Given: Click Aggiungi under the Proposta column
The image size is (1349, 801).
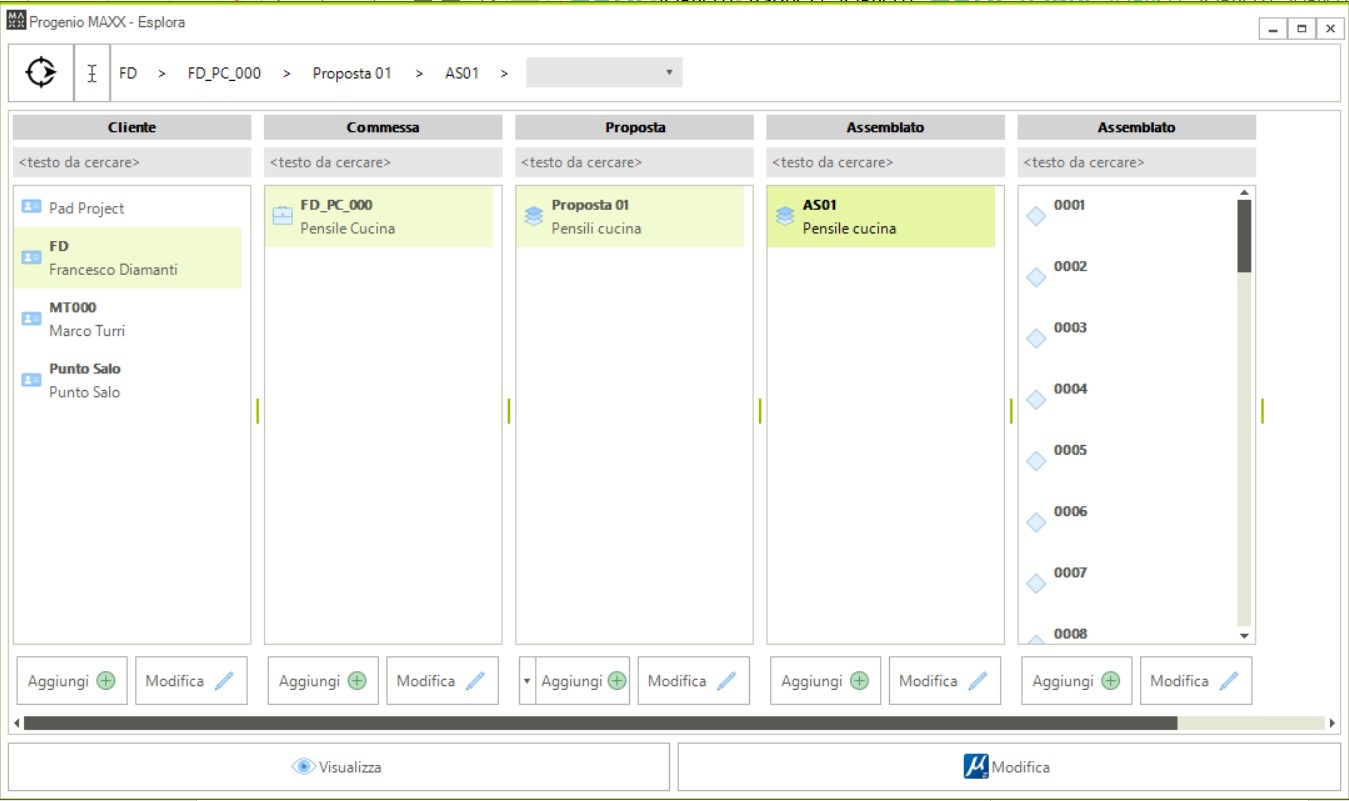Looking at the screenshot, I should tap(583, 681).
